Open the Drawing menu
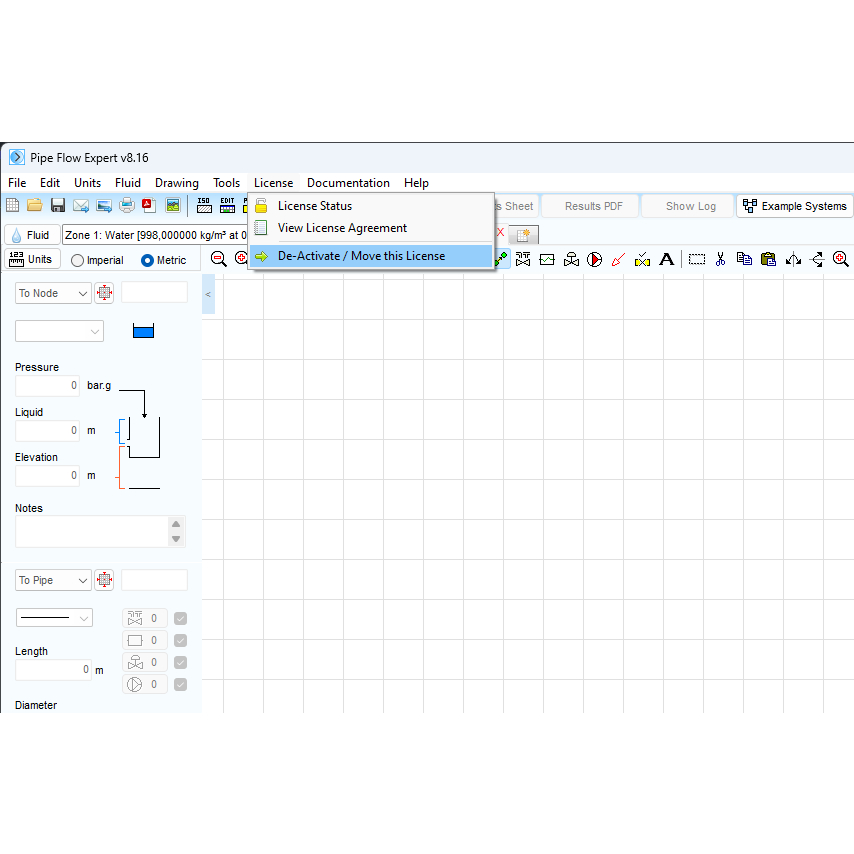 (x=176, y=183)
